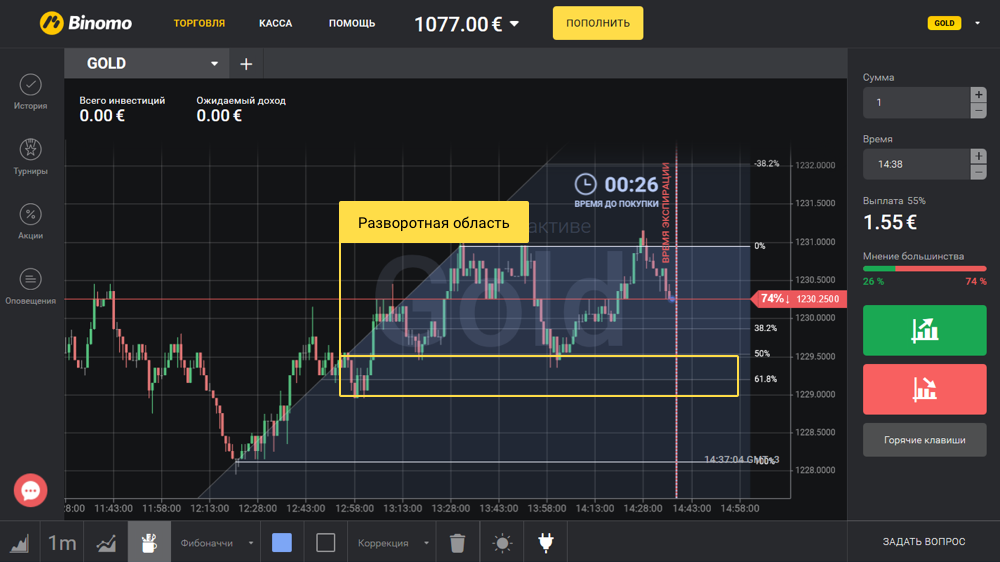Open the live chat bubble

tap(30, 490)
